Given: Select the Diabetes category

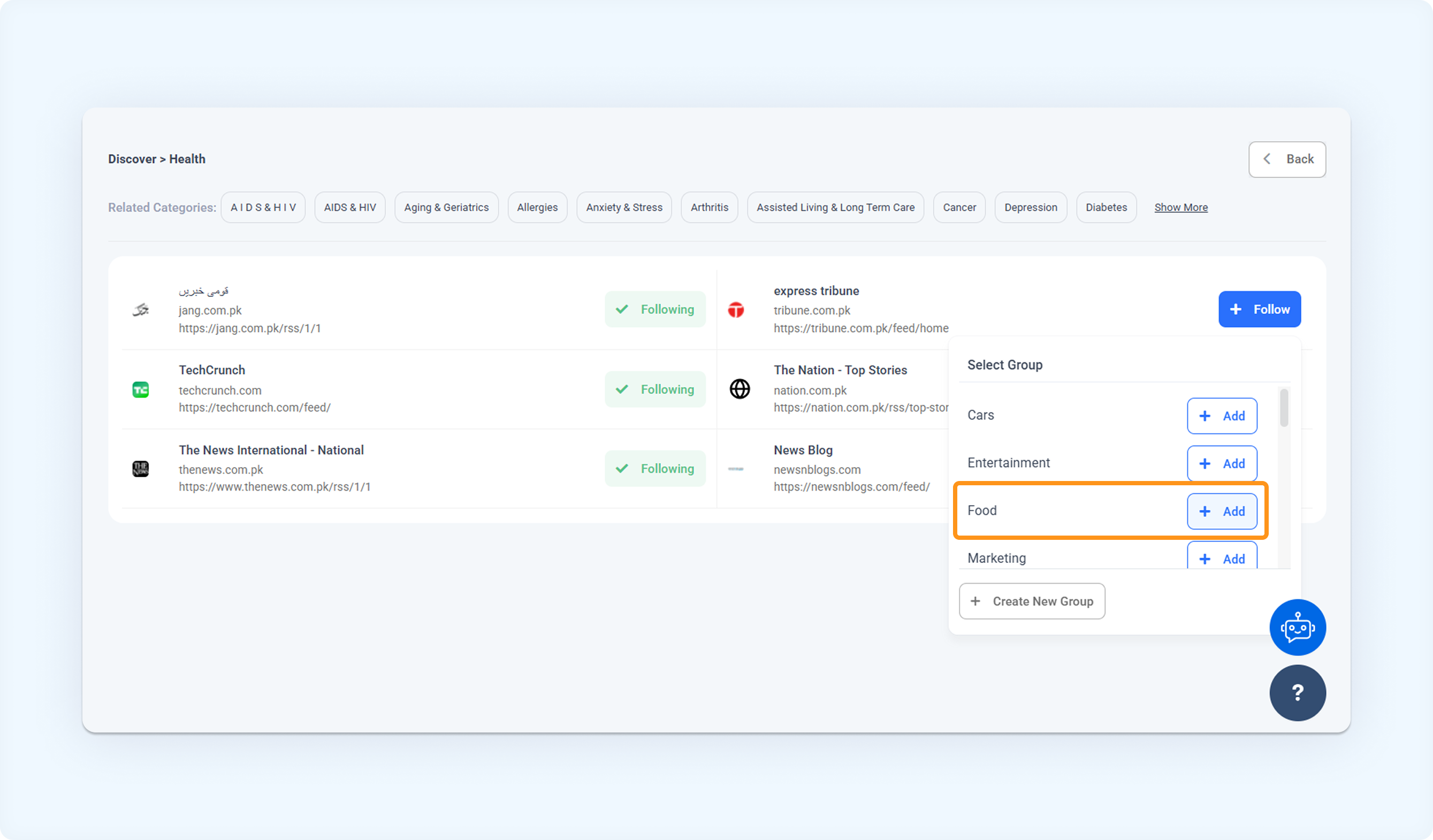Looking at the screenshot, I should coord(1106,208).
